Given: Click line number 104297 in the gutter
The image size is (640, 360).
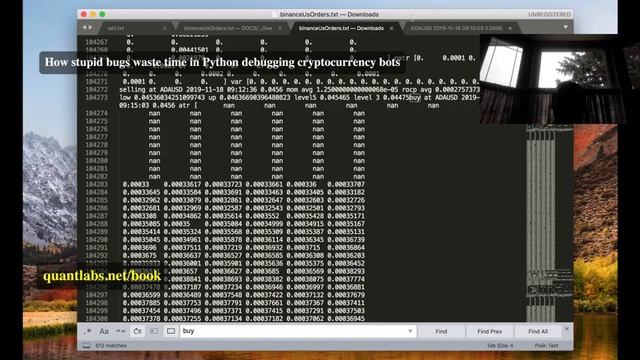Looking at the screenshot, I should tap(97, 295).
